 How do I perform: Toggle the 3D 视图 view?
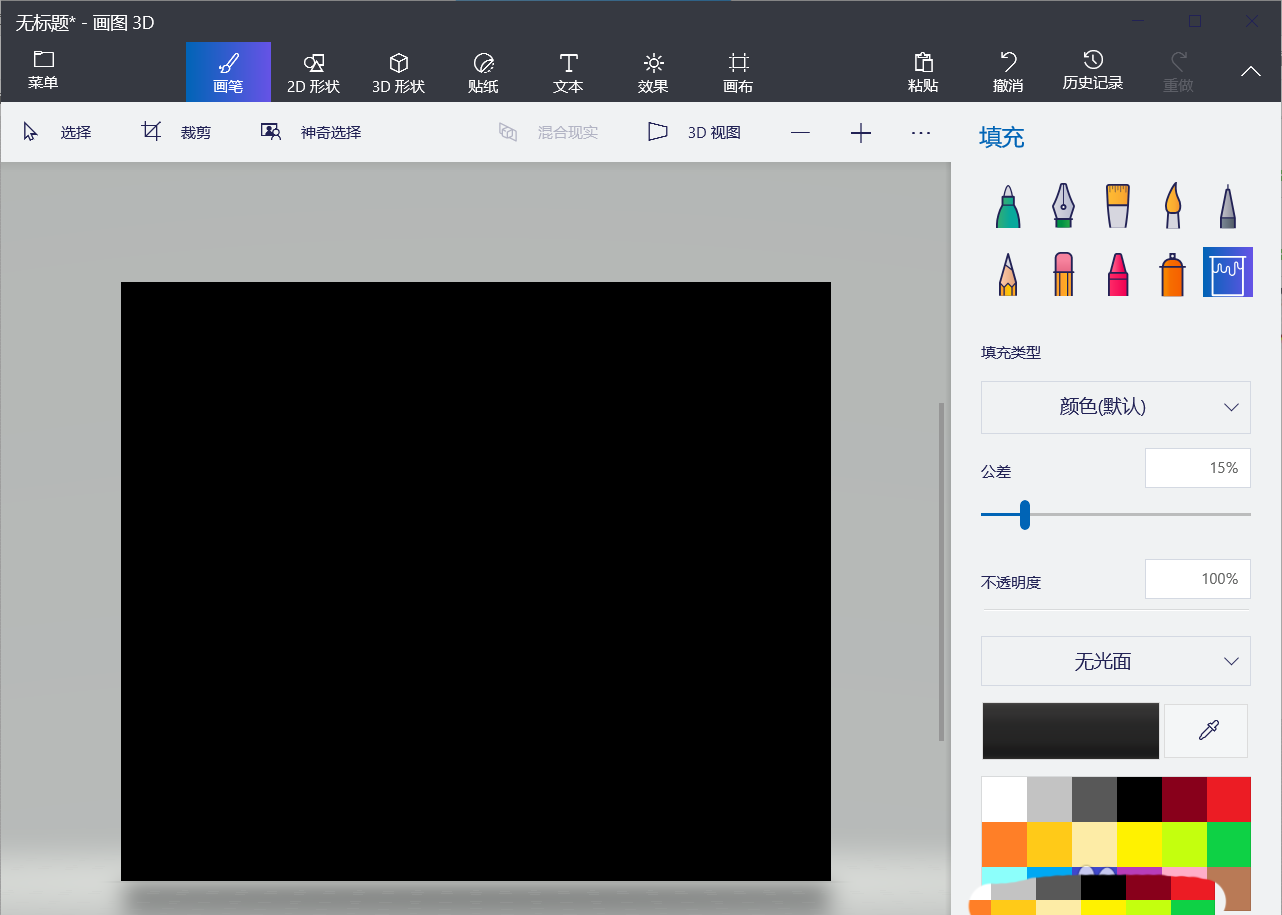pyautogui.click(x=695, y=132)
